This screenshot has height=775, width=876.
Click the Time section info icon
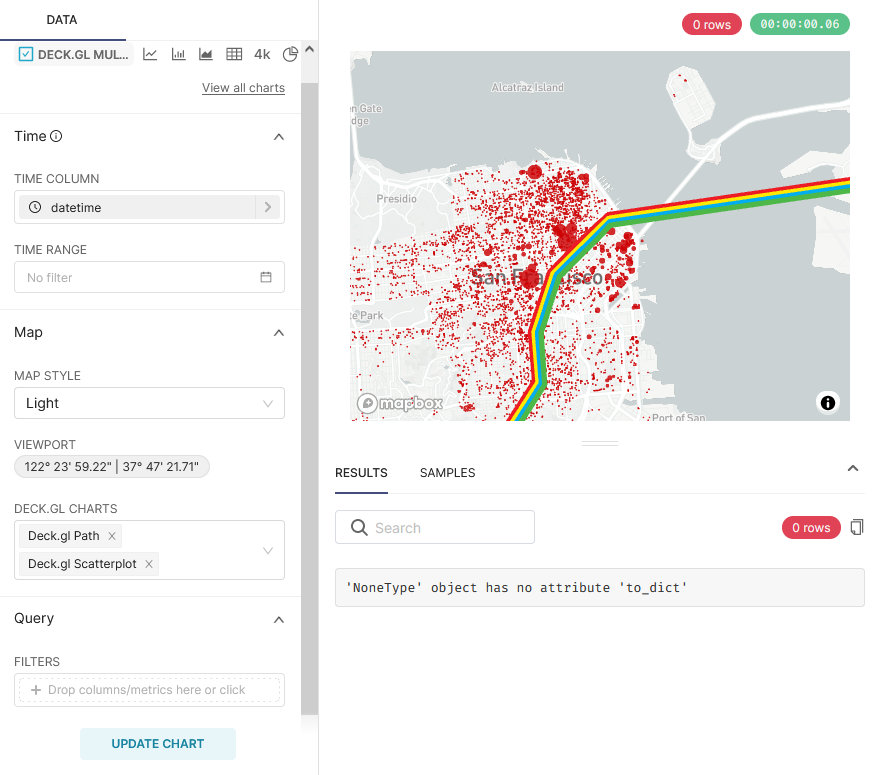coord(57,136)
